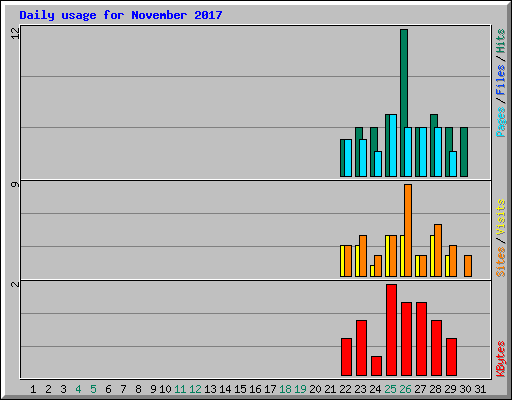The width and height of the screenshot is (512, 400).
Task: Click the '12' y-axis maximum label
Action: tap(16, 33)
